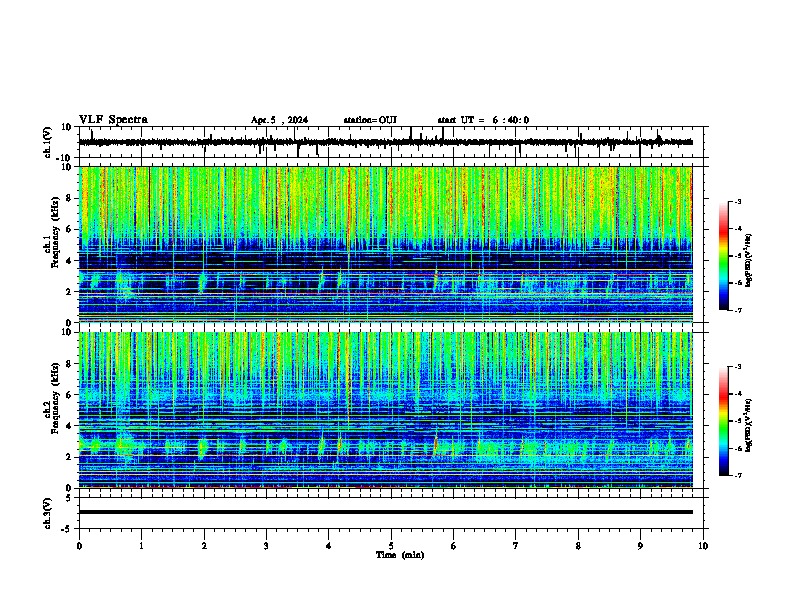Click time axis tick label "7"

click(516, 546)
